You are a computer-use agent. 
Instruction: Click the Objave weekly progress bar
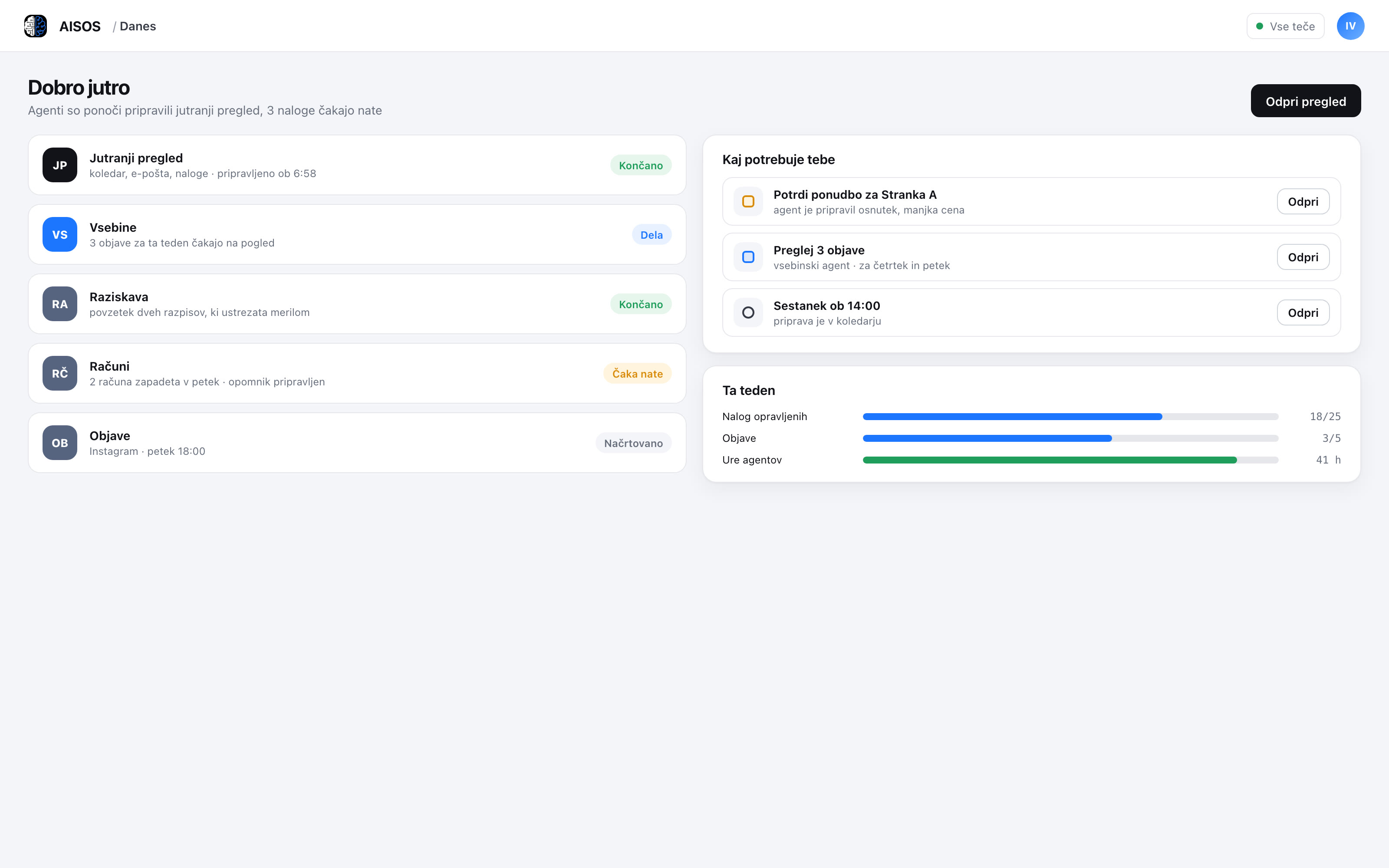tap(1070, 439)
